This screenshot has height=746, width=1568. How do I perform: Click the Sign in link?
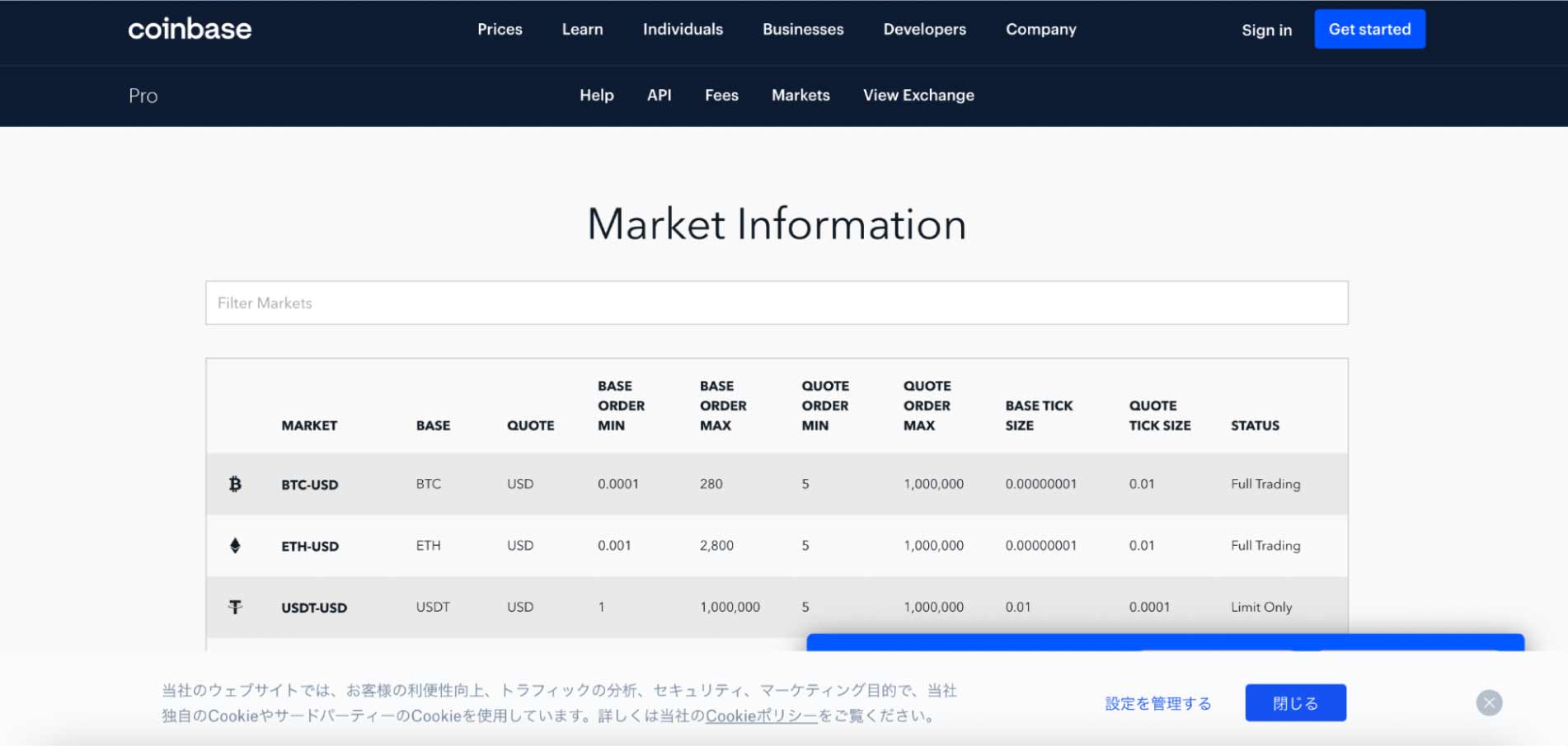(x=1266, y=30)
